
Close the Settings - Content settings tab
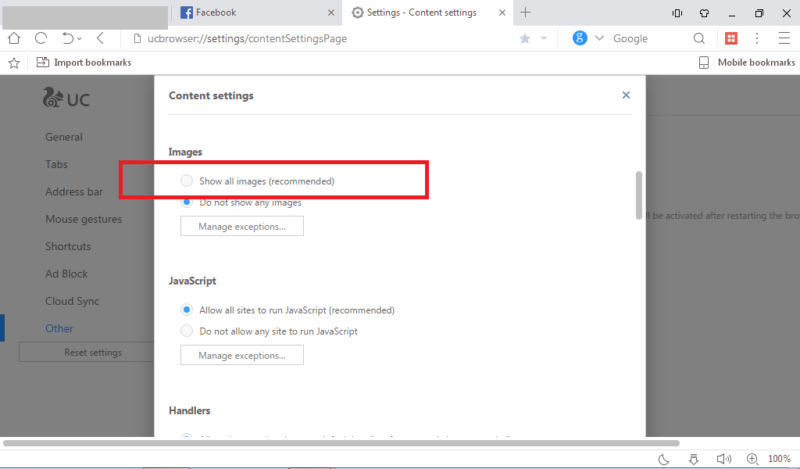502,13
